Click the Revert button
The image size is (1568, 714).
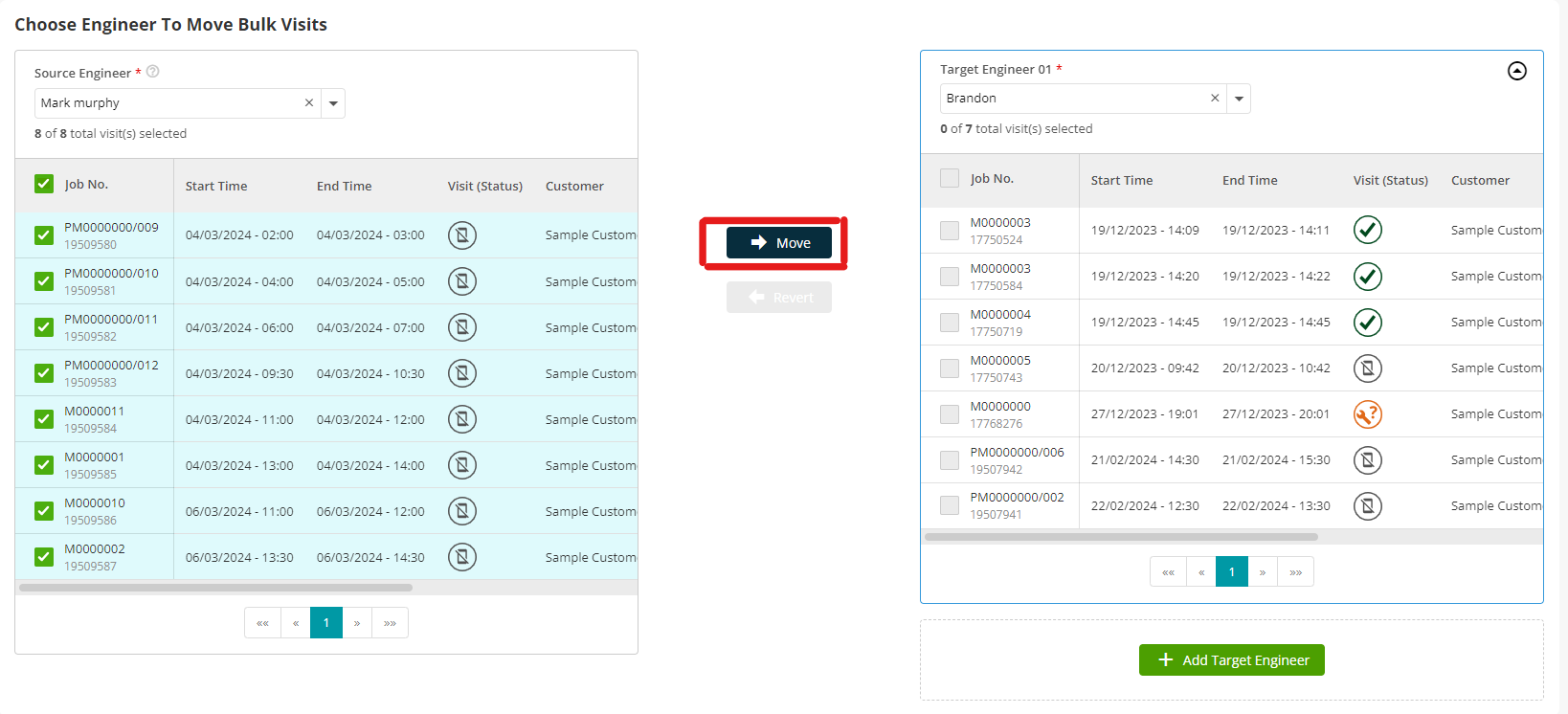779,298
